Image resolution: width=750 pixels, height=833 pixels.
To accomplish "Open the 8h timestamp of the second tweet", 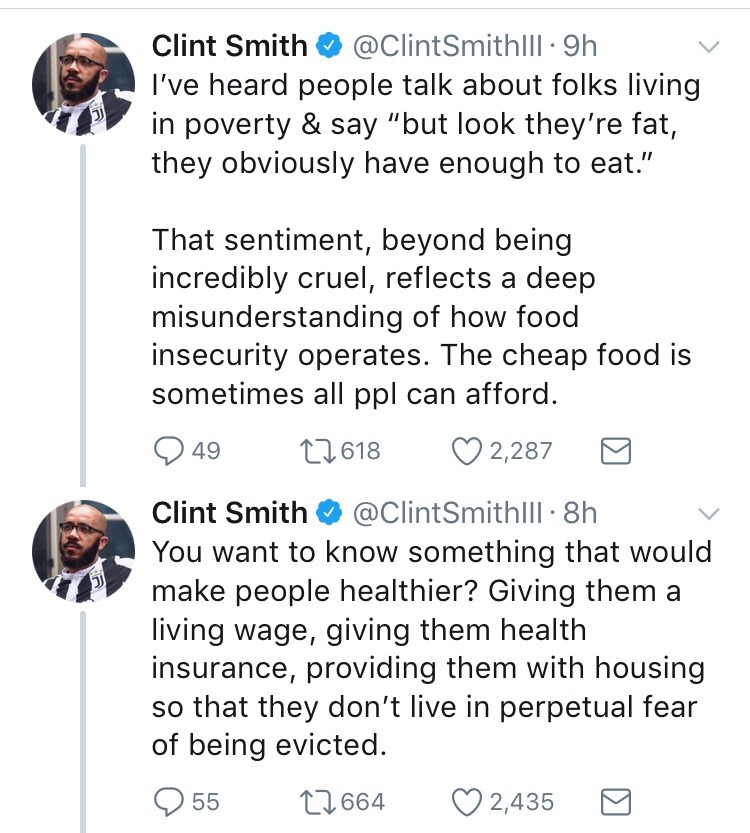I will pos(581,513).
